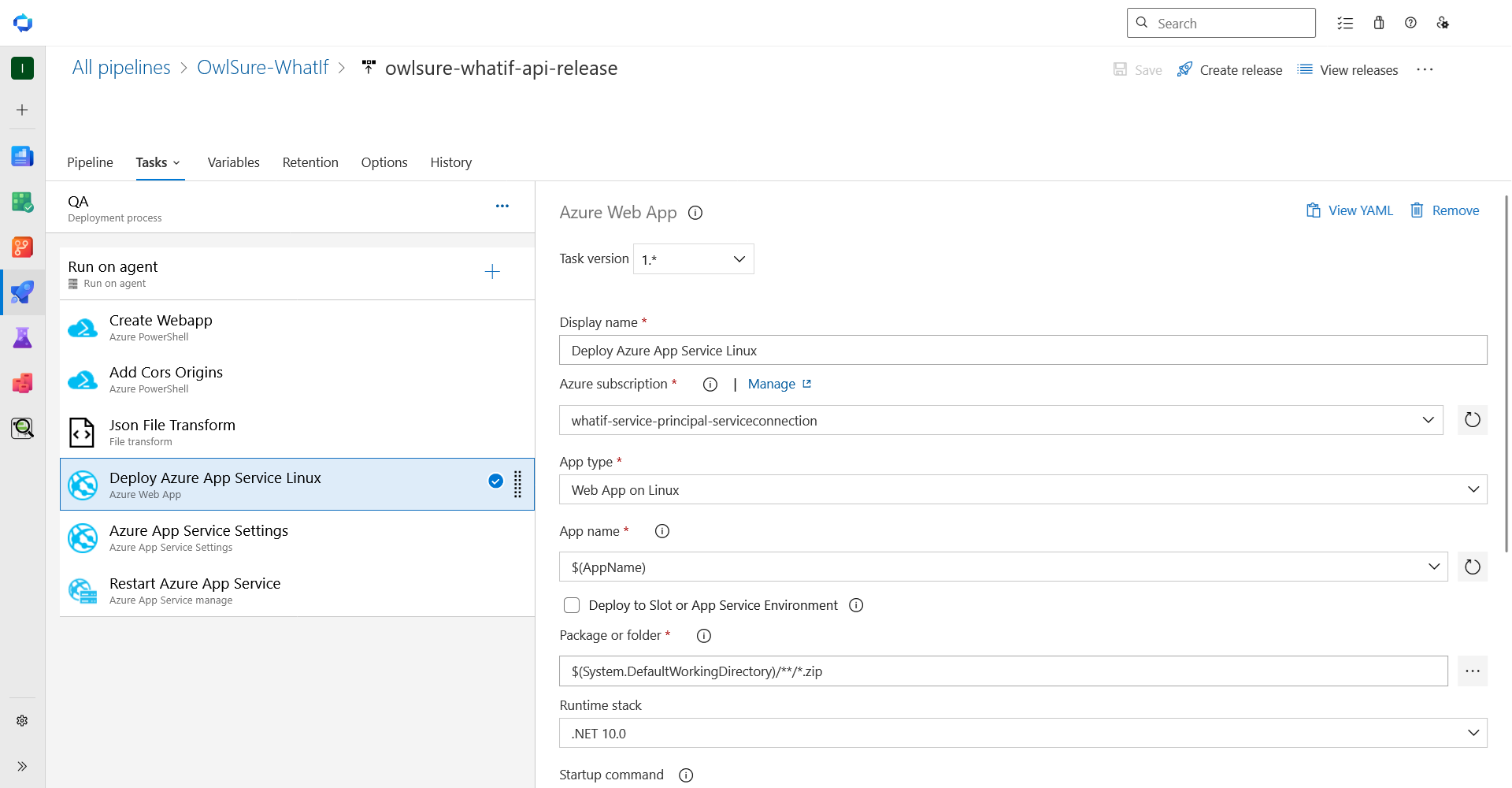Open QA stage more options ellipsis
Viewport: 1512px width, 788px height.
click(502, 206)
